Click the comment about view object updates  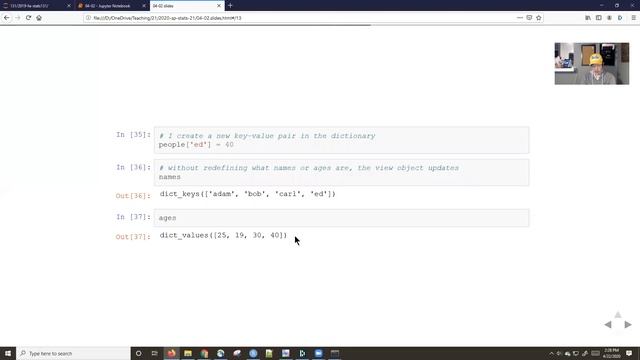pos(309,168)
